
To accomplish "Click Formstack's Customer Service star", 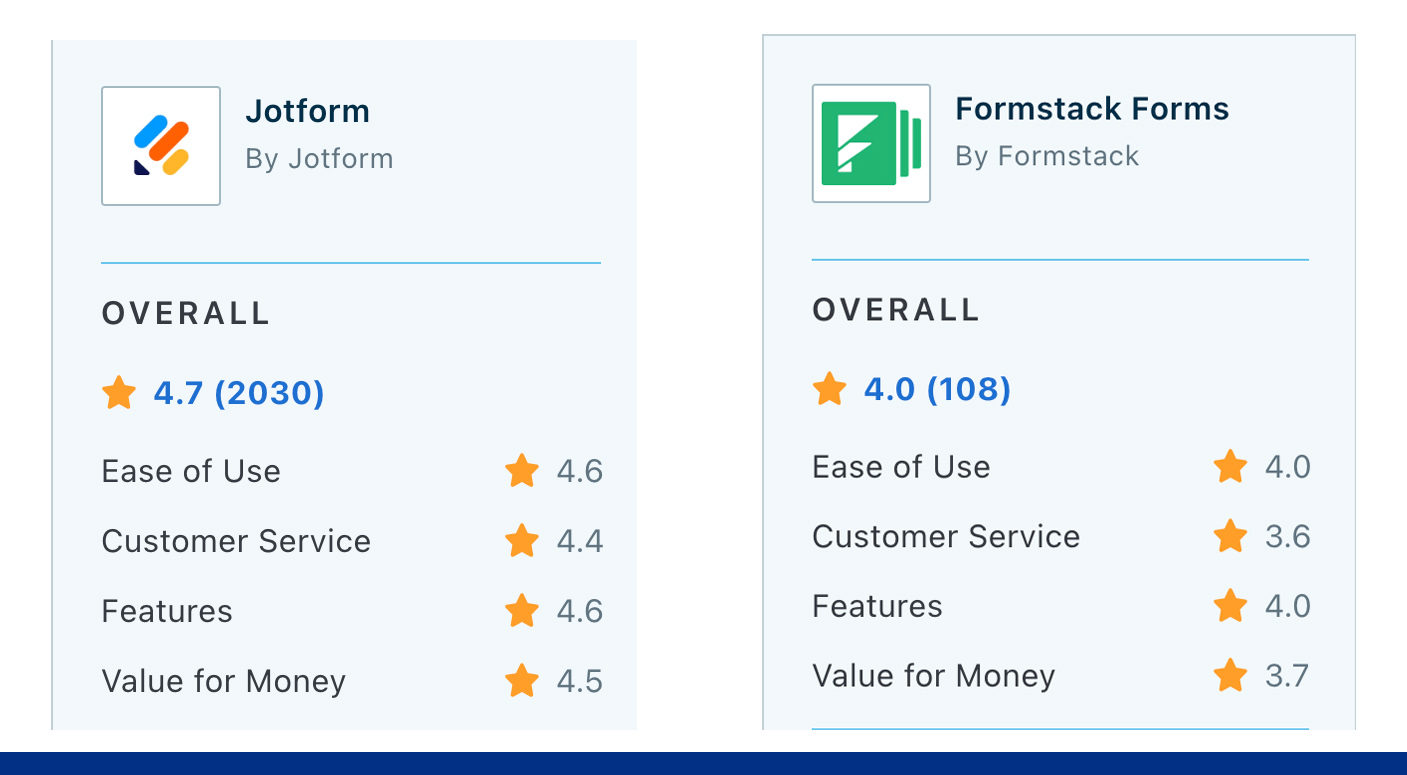I will [x=1230, y=537].
